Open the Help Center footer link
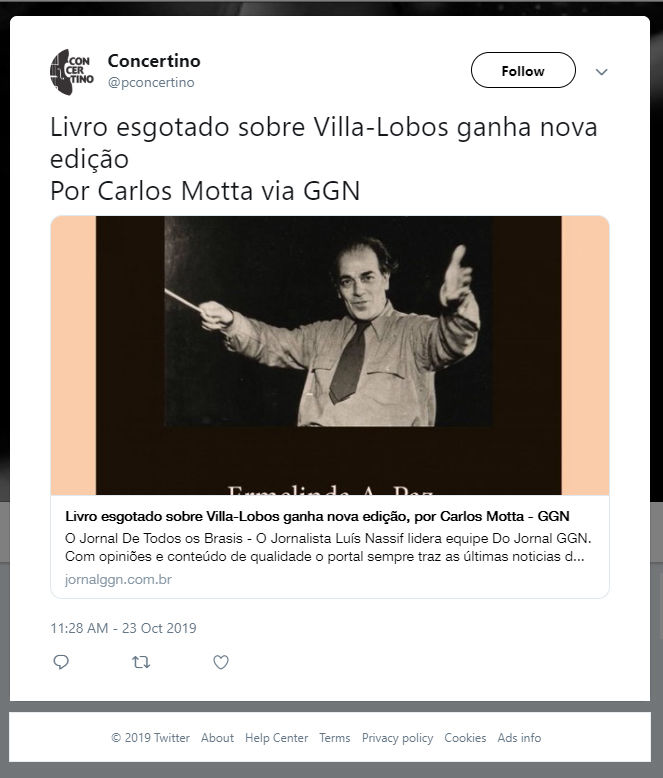The height and width of the screenshot is (778, 663). (x=276, y=738)
